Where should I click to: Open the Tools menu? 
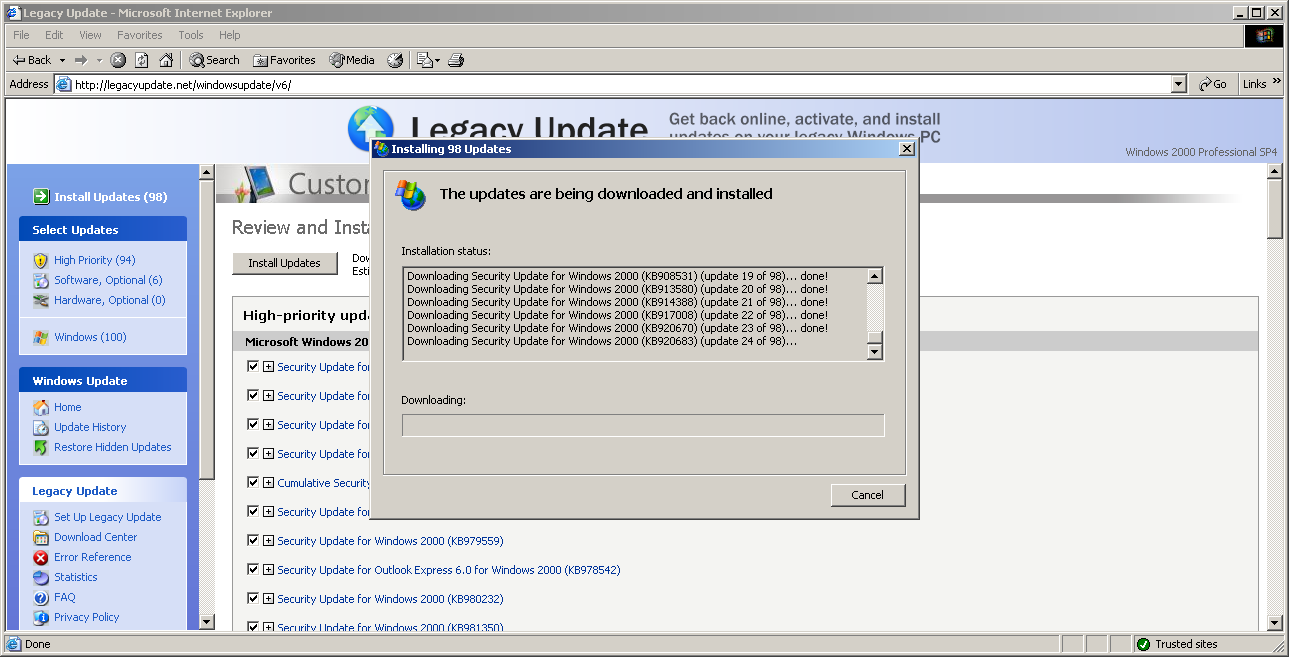[x=190, y=34]
